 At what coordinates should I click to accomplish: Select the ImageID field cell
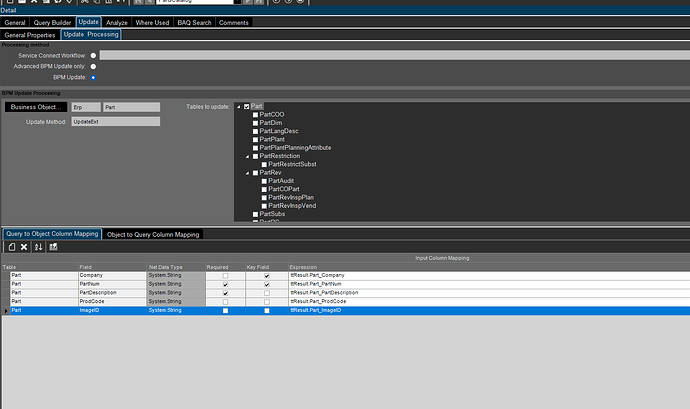(x=112, y=311)
